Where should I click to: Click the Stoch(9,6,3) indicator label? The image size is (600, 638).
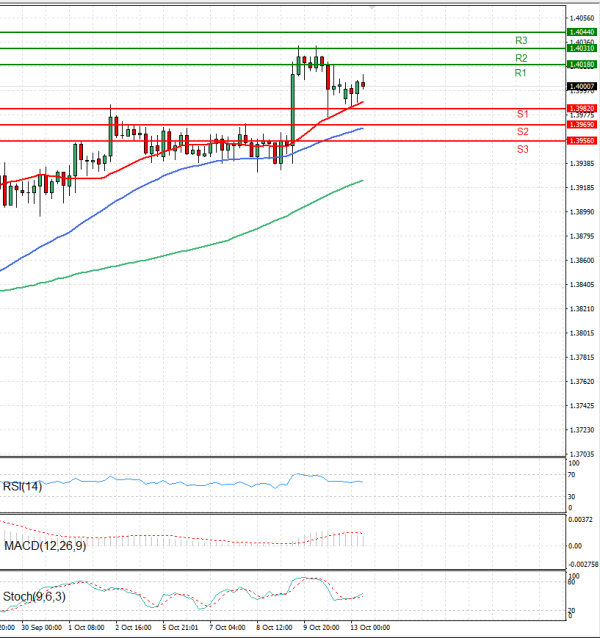pos(33,597)
